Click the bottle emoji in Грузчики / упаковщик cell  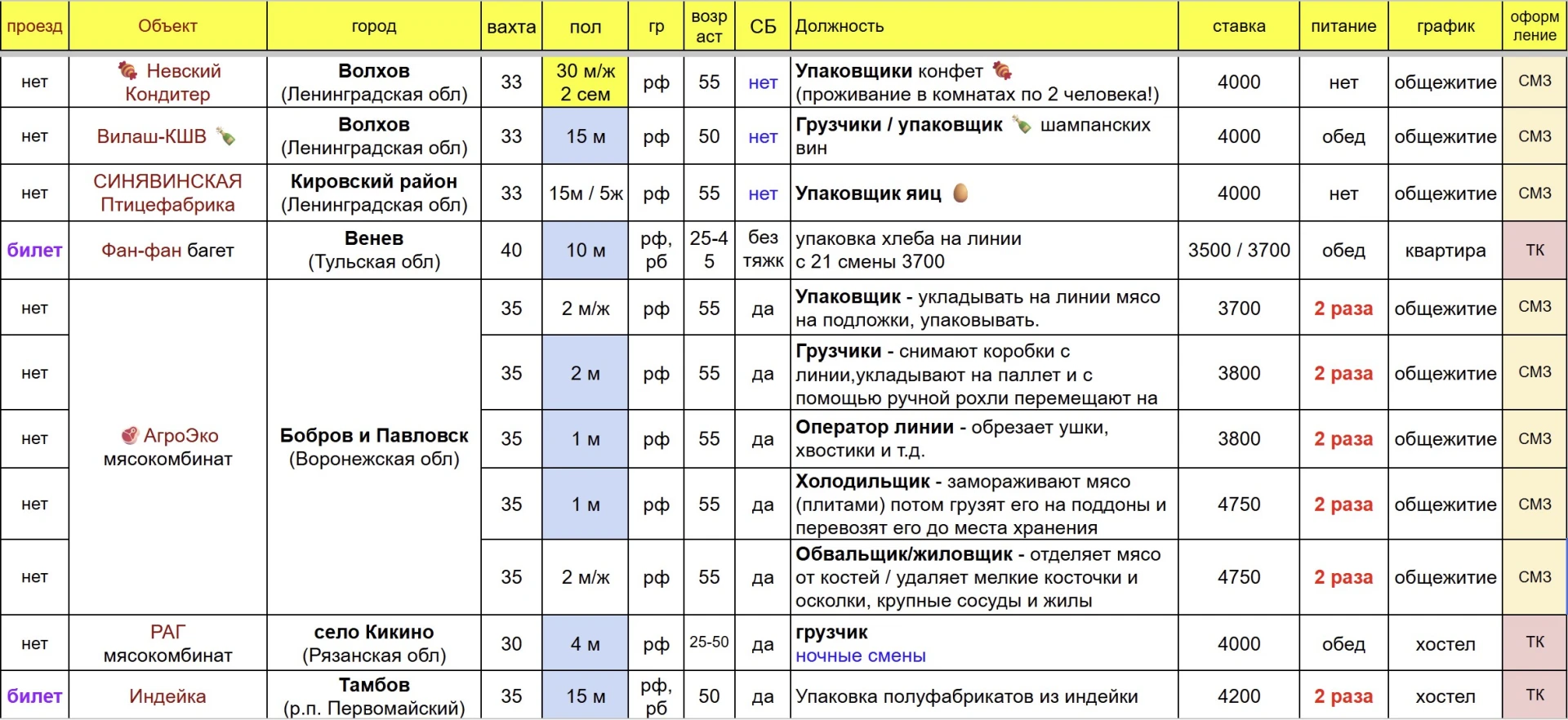pyautogui.click(x=1022, y=125)
